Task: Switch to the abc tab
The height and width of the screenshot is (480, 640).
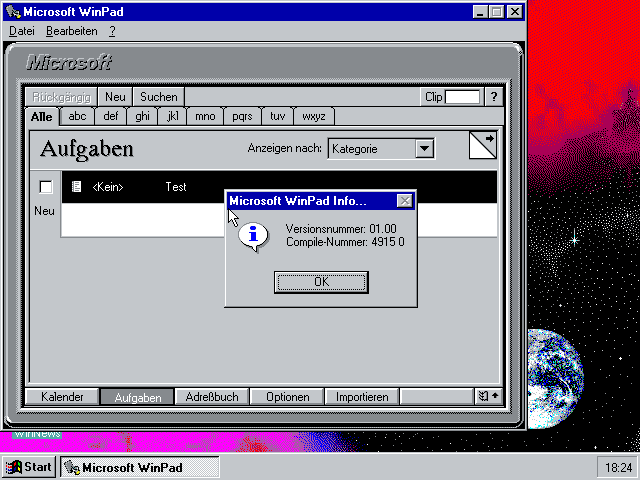Action: click(x=77, y=116)
